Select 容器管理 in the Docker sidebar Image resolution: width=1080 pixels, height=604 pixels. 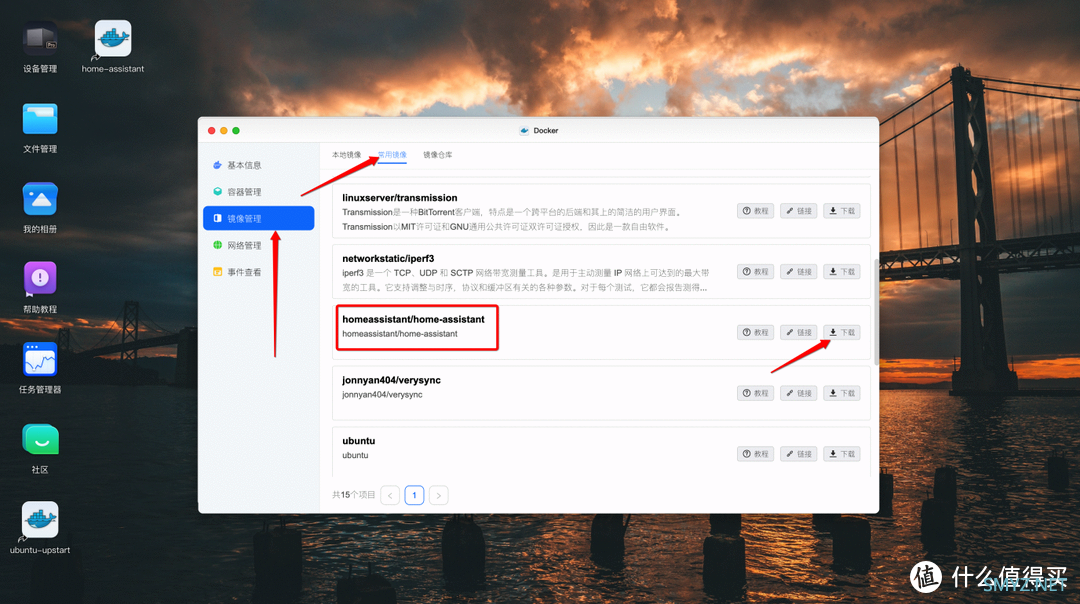259,191
